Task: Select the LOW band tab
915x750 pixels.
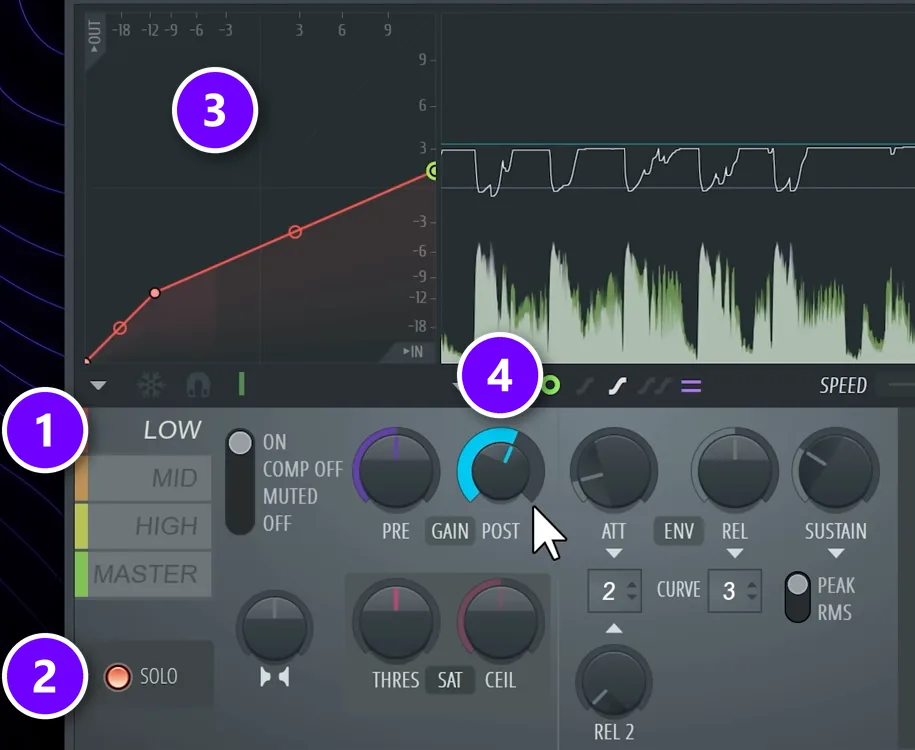Action: 144,430
